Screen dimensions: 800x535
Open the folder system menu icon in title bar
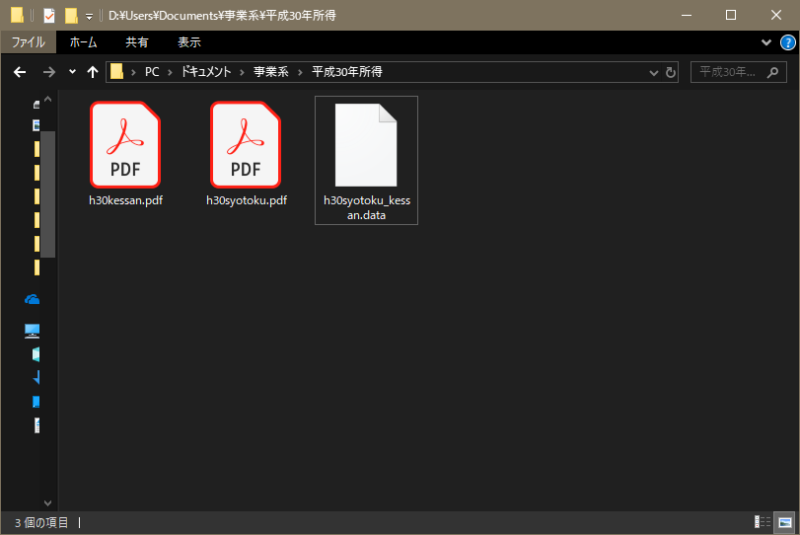pos(17,15)
